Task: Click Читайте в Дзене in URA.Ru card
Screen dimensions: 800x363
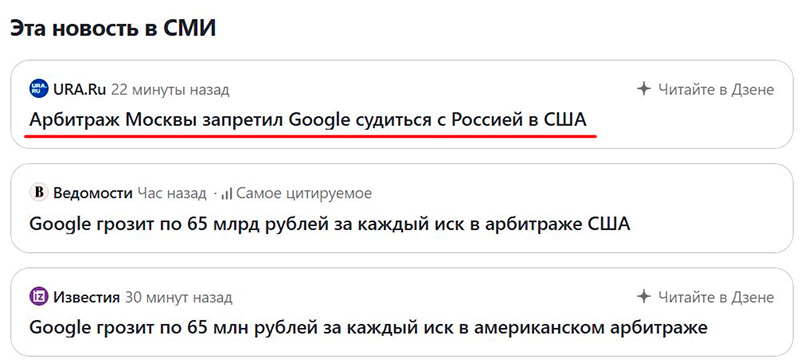Action: coord(716,90)
